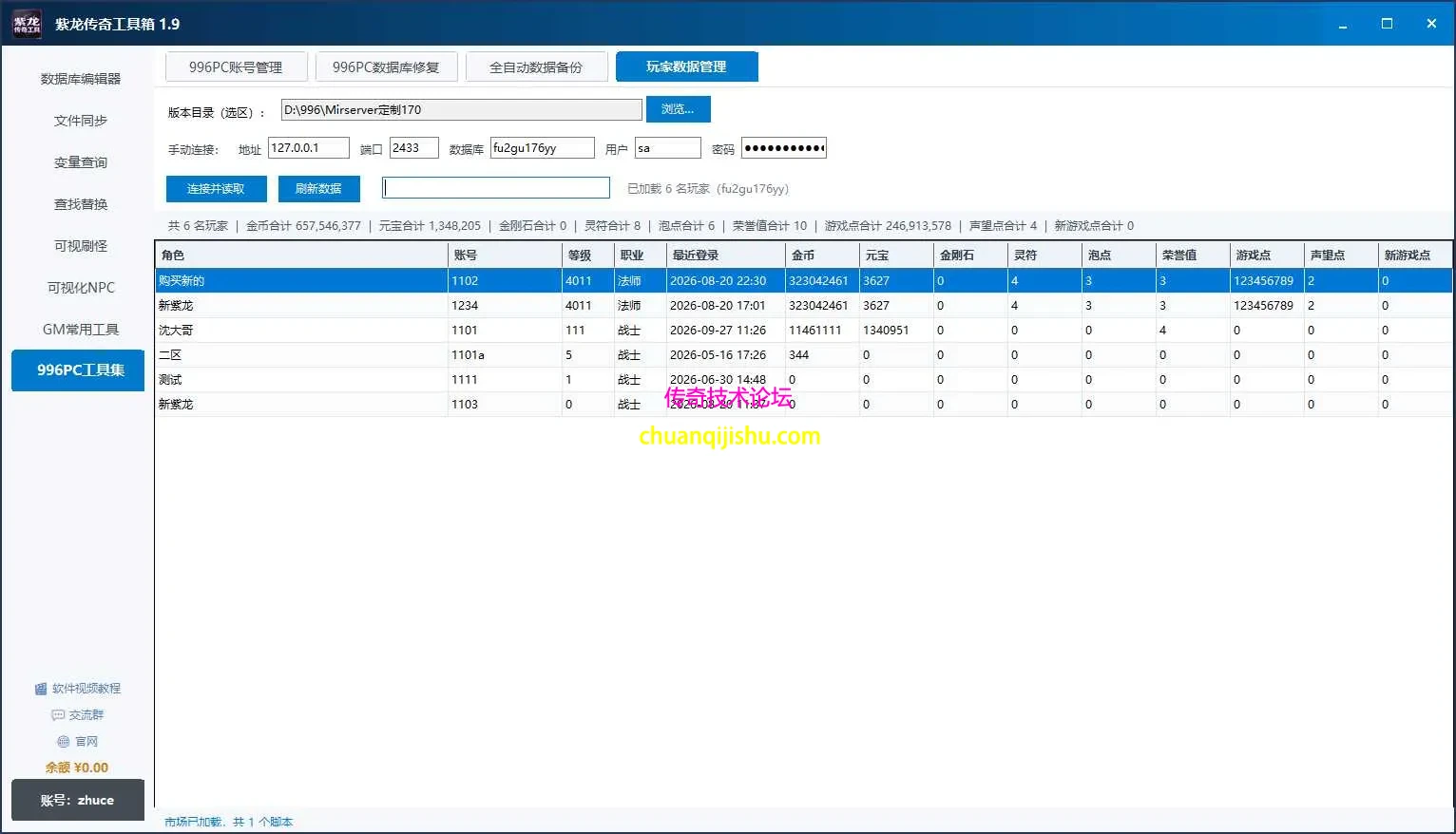This screenshot has height=834, width=1456.
Task: Focus the 密码 password field
Action: [x=784, y=148]
